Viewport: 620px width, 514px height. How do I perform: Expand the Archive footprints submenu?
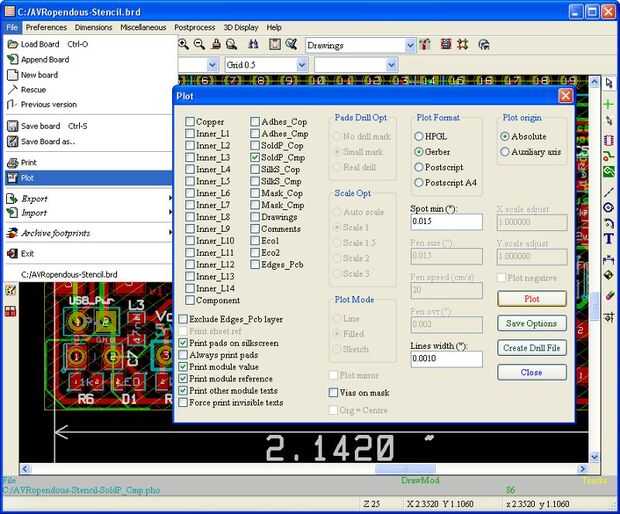[x=89, y=233]
